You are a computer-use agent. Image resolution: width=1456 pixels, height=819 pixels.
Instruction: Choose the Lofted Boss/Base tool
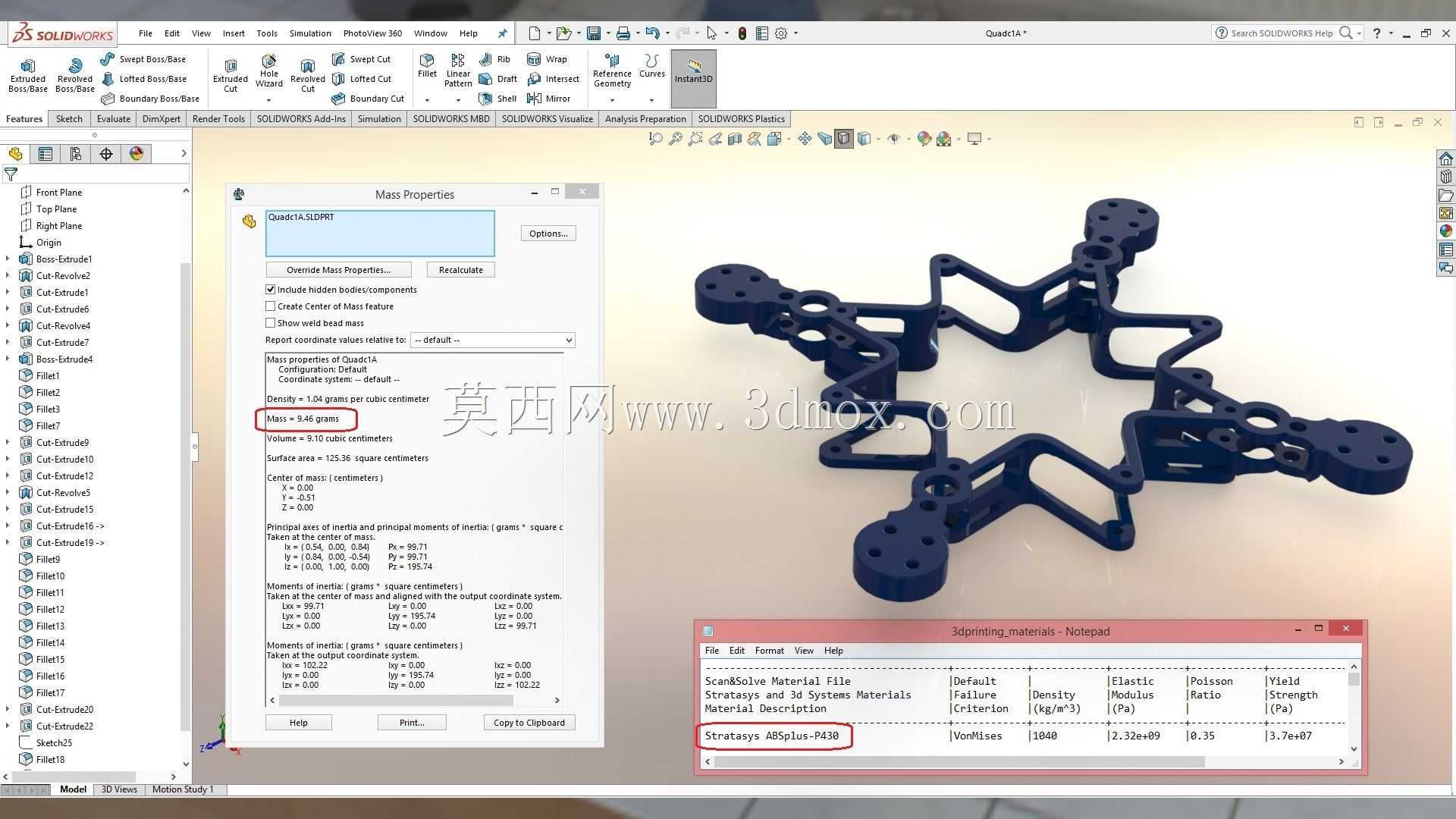click(x=143, y=79)
